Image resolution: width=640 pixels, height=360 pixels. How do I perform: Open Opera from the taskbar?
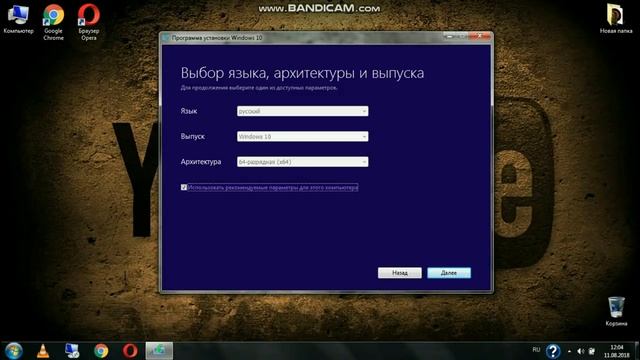point(130,351)
